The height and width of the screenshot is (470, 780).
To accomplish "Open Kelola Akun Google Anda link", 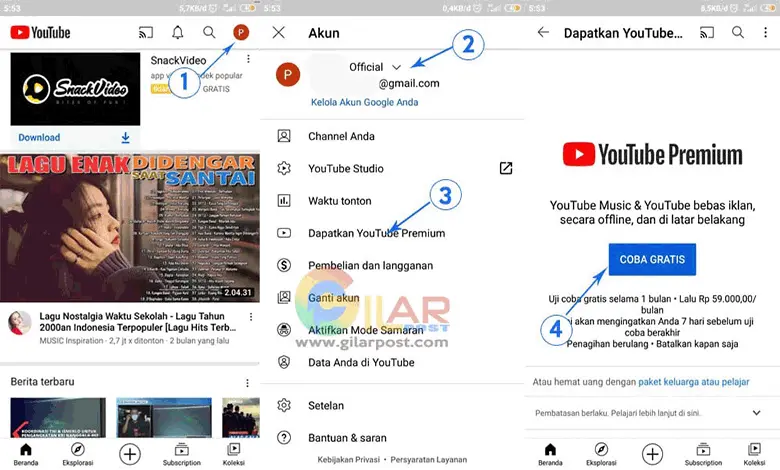I will pyautogui.click(x=365, y=102).
